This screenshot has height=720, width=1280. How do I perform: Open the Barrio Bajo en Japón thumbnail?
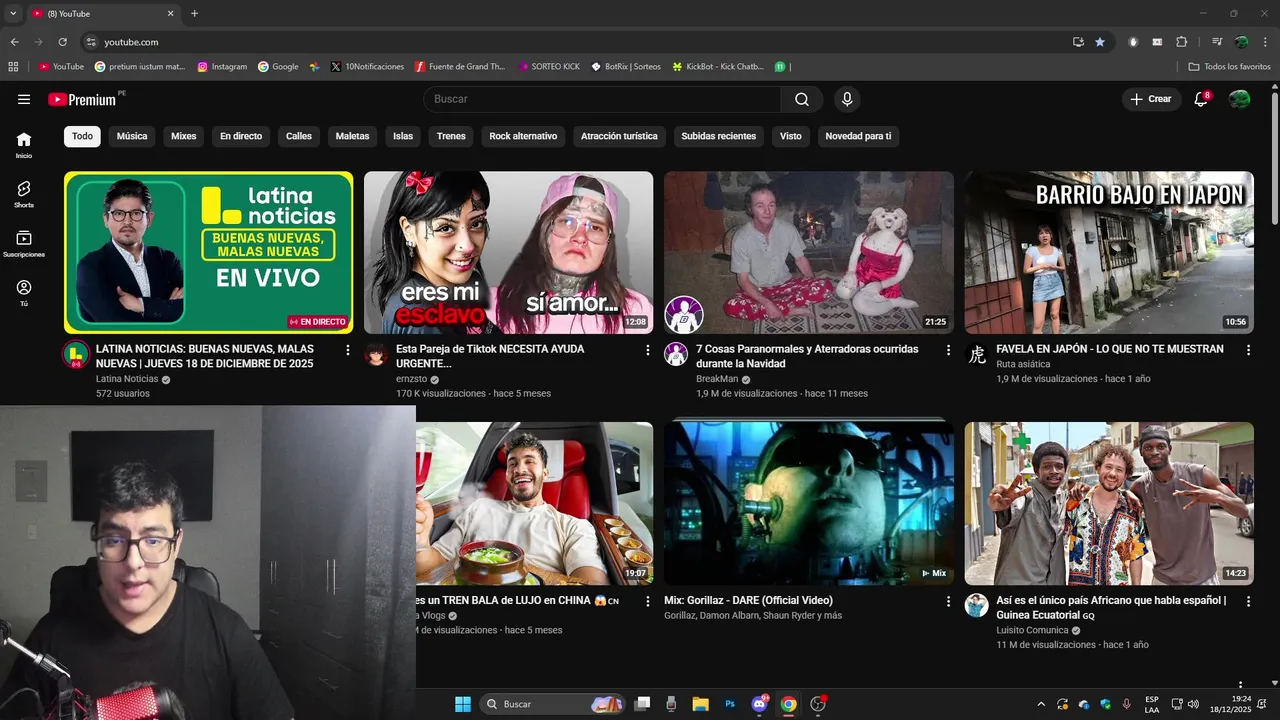coord(1109,252)
